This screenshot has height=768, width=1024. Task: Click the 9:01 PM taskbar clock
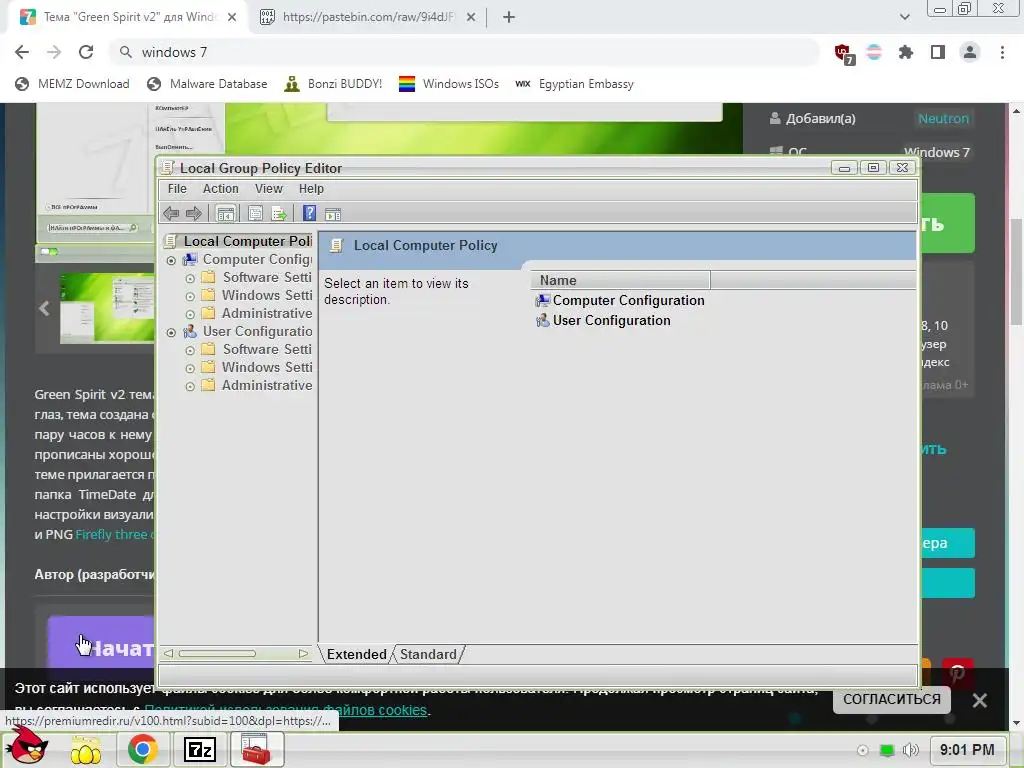click(x=967, y=750)
